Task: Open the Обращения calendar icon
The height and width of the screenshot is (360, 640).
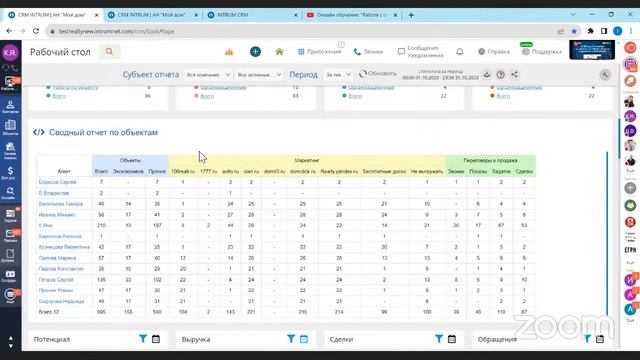Action: (x=600, y=339)
